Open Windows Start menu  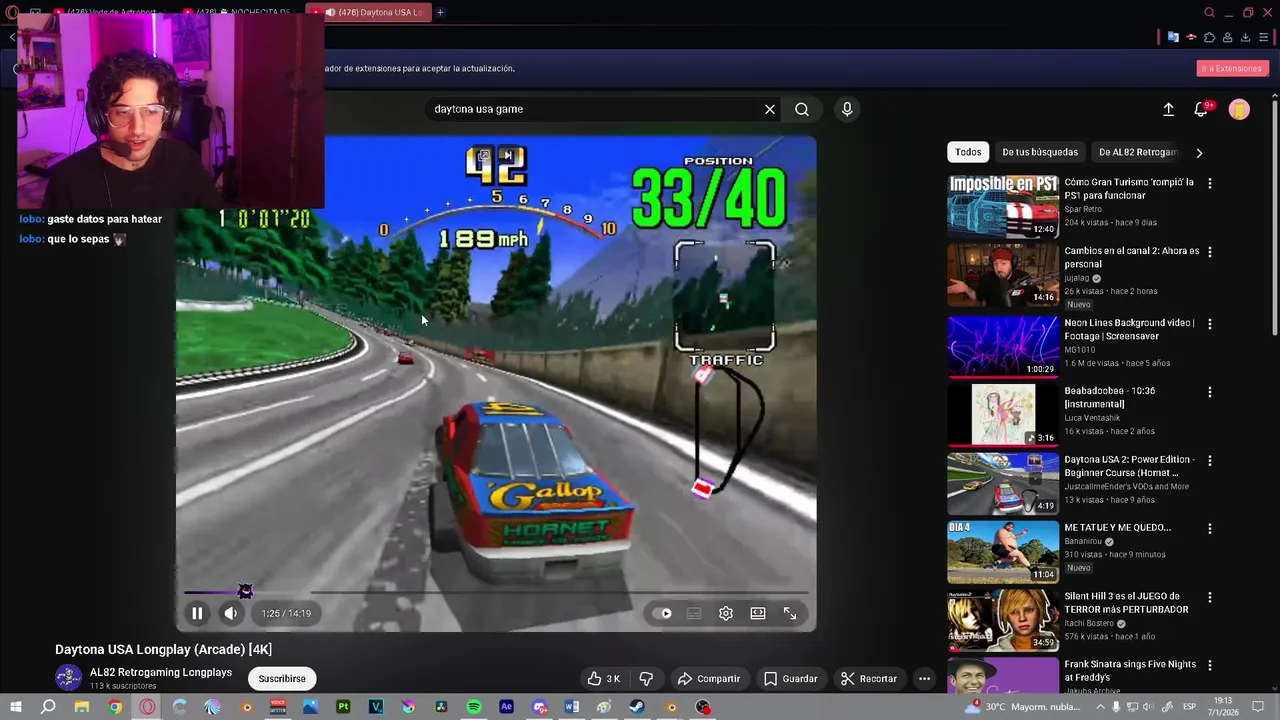coord(16,707)
